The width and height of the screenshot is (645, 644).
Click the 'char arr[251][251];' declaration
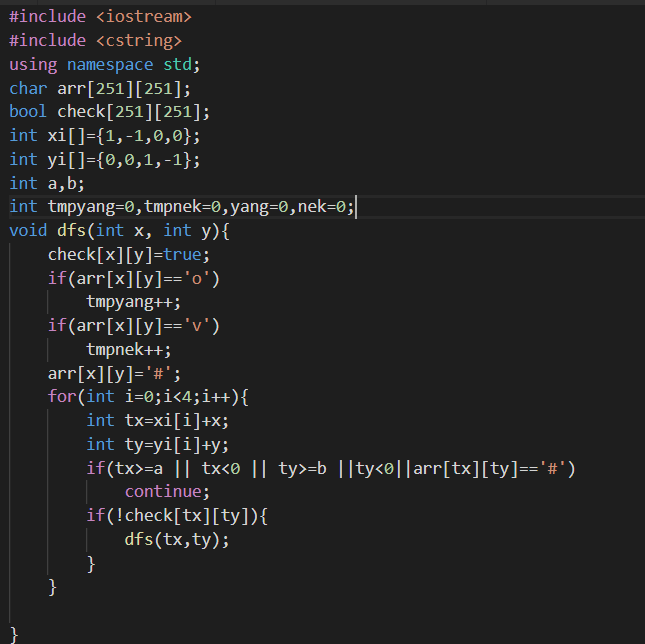100,88
